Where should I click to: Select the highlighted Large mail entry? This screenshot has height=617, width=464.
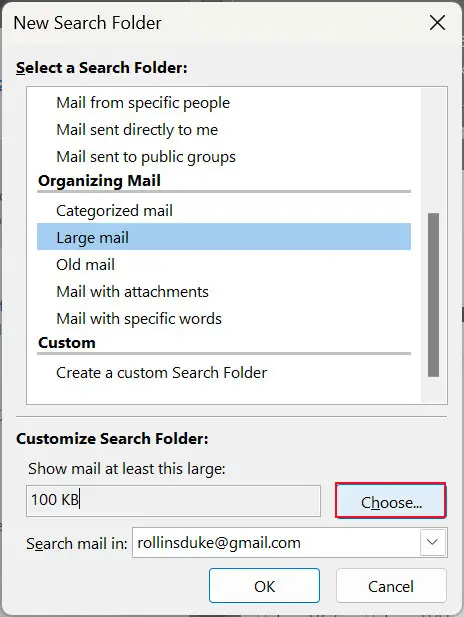coord(224,237)
